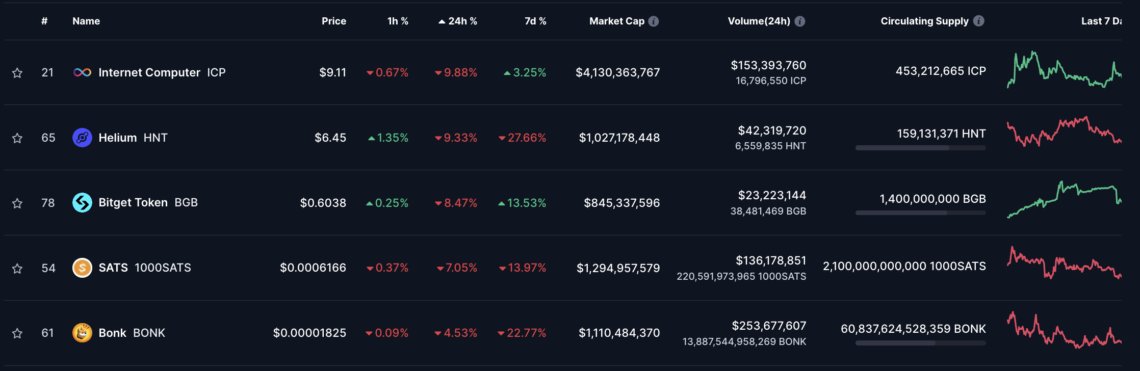The height and width of the screenshot is (371, 1140).
Task: Toggle the watchlist star for Helium
Action: coord(17,137)
